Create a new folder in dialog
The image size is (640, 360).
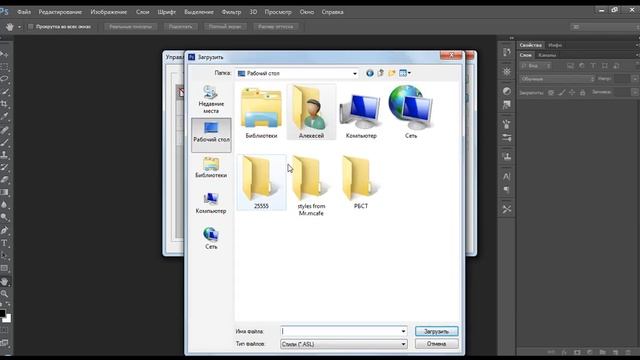coord(392,73)
